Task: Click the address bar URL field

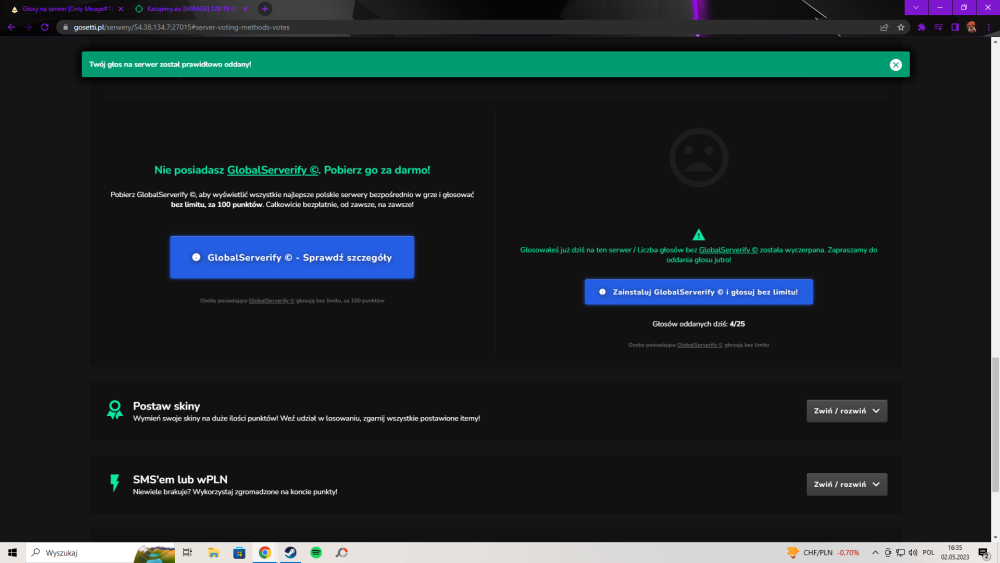Action: [x=472, y=27]
